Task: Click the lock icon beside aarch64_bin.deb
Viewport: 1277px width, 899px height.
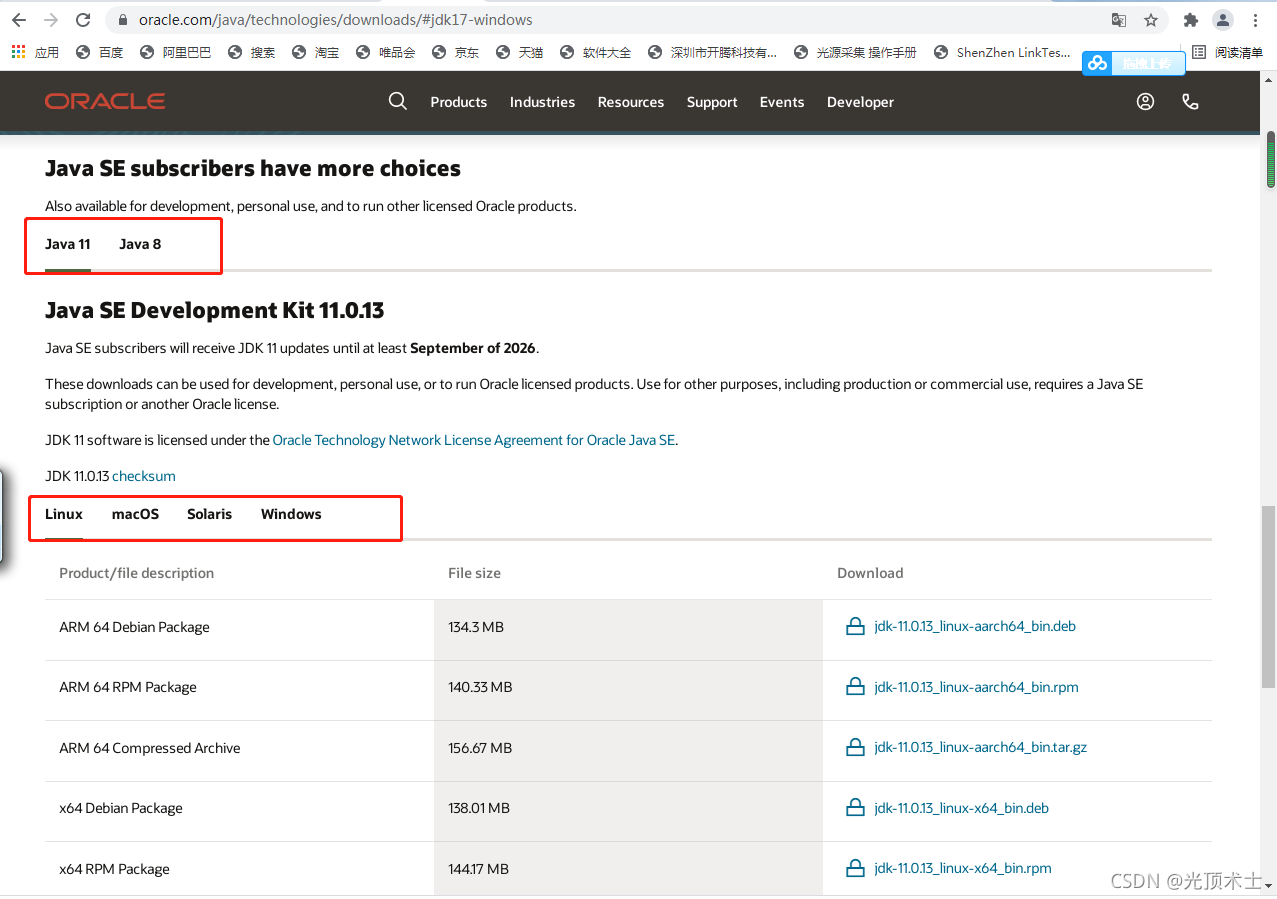Action: 855,627
